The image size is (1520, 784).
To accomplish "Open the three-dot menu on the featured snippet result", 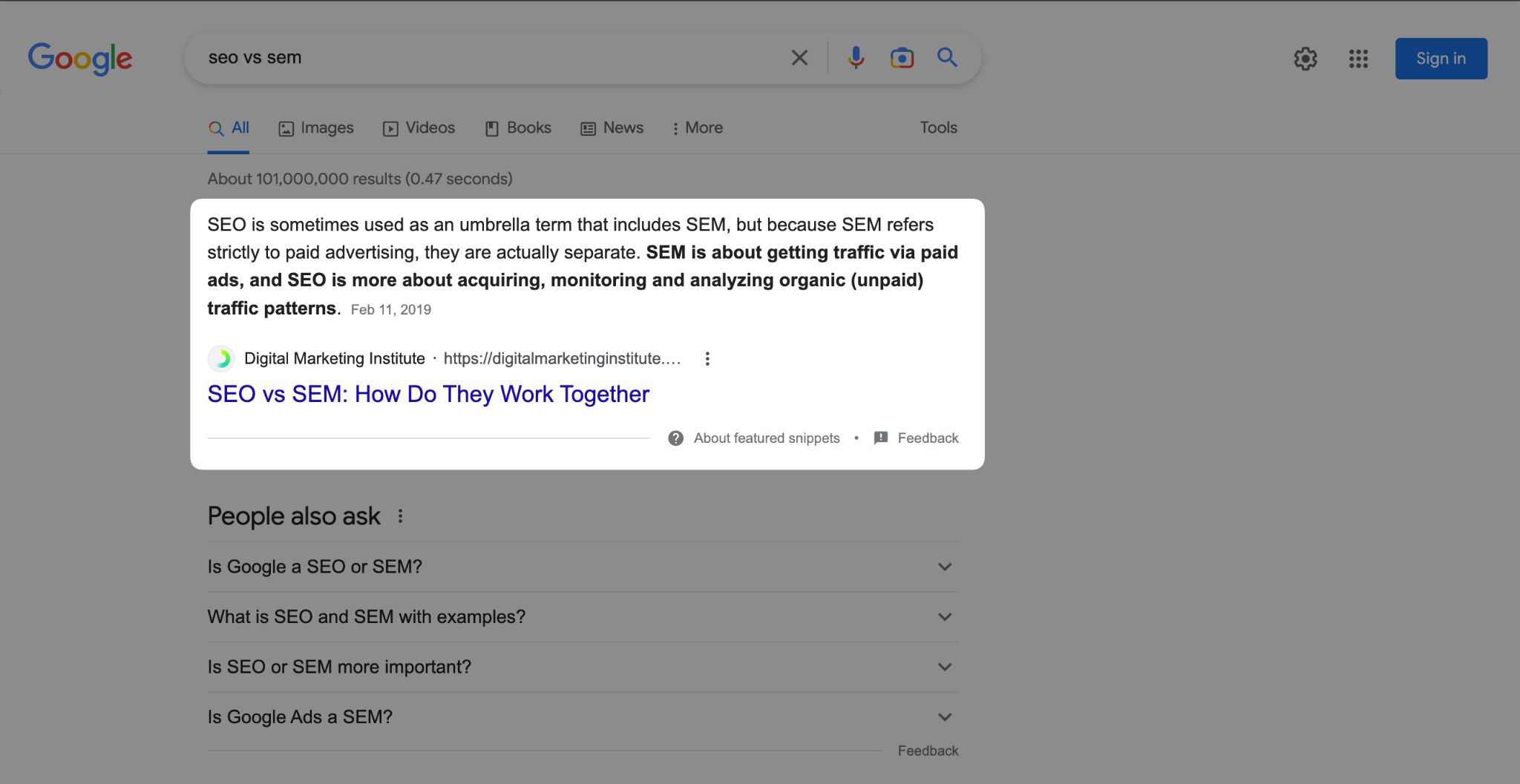I will [x=707, y=358].
